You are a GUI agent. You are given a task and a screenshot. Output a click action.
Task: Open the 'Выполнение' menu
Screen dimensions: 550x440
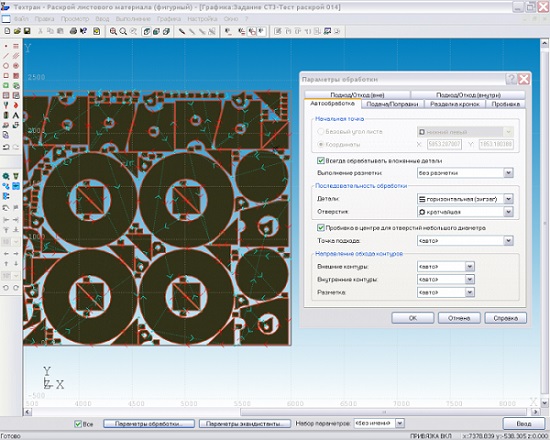coord(133,19)
